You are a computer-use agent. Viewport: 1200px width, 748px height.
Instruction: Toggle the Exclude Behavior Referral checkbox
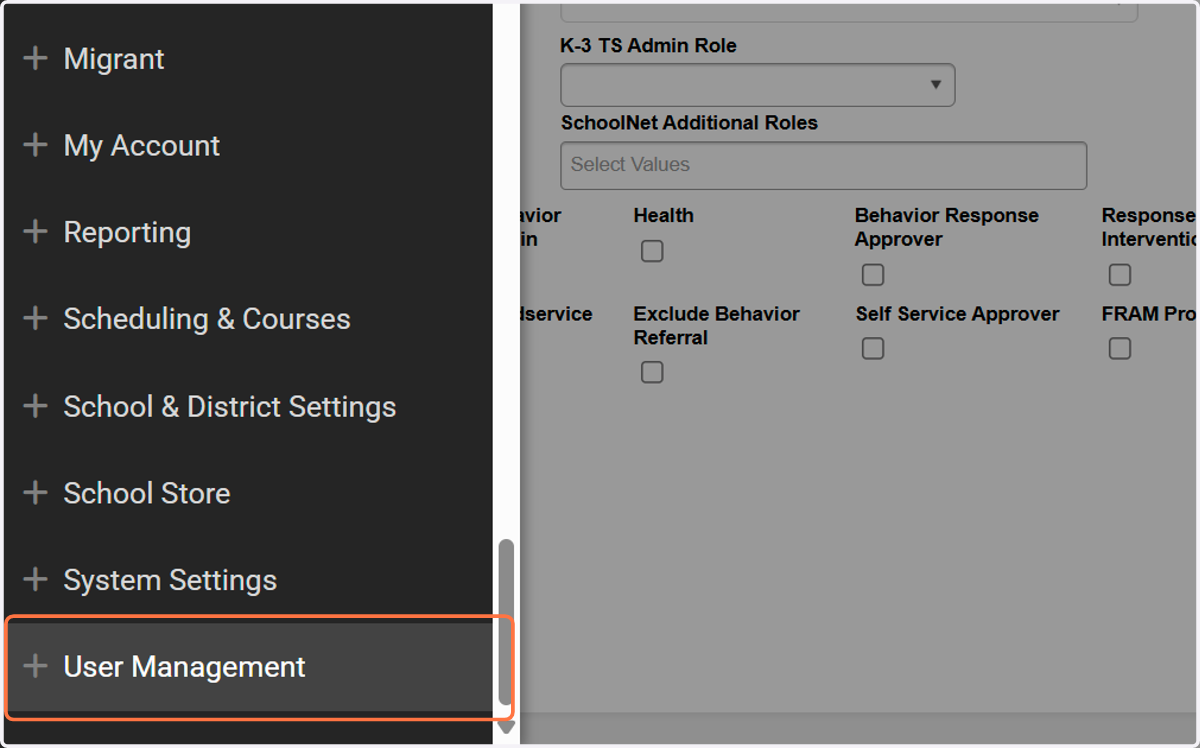click(652, 372)
